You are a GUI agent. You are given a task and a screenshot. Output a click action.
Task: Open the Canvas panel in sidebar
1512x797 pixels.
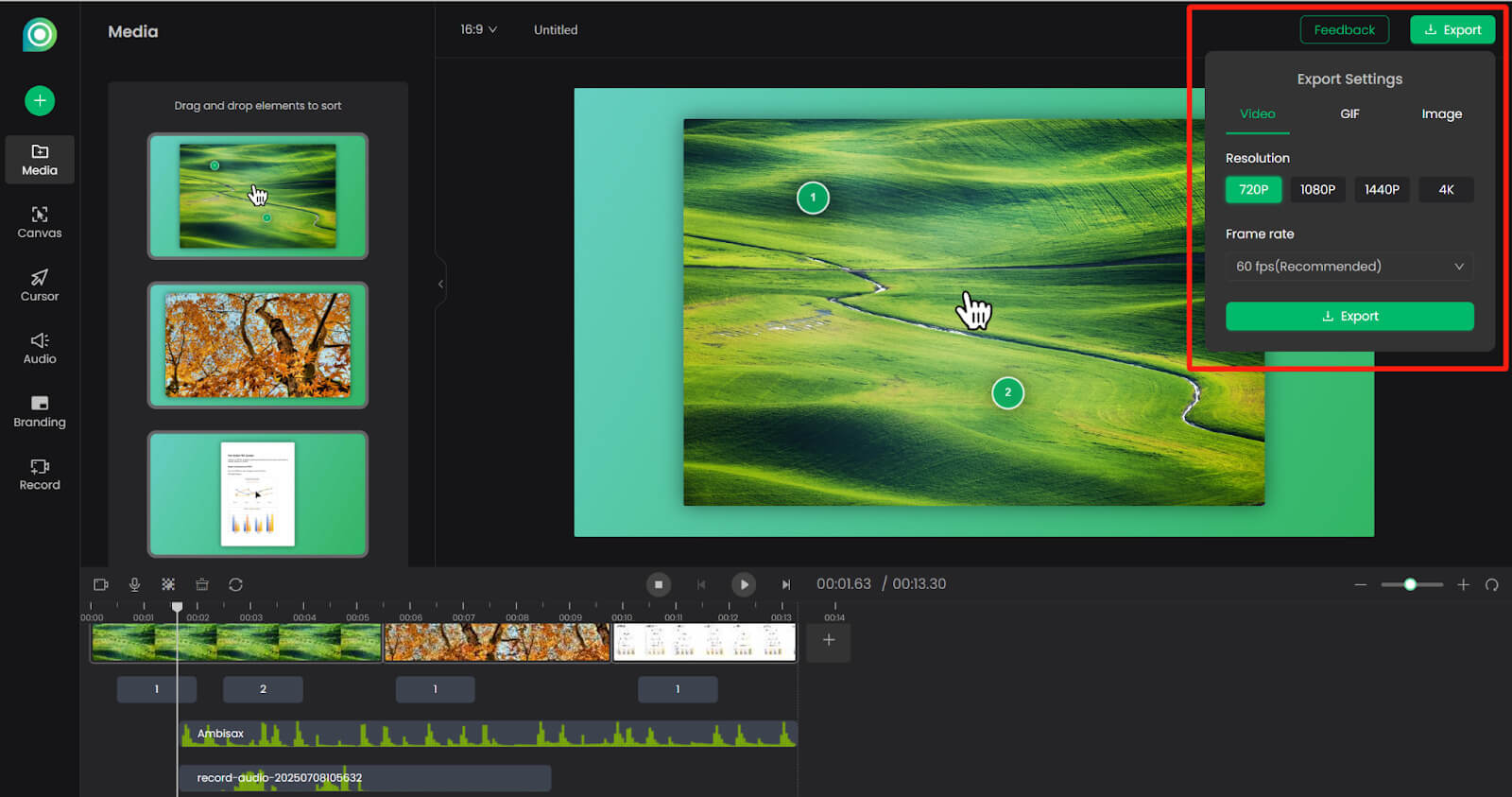coord(40,223)
